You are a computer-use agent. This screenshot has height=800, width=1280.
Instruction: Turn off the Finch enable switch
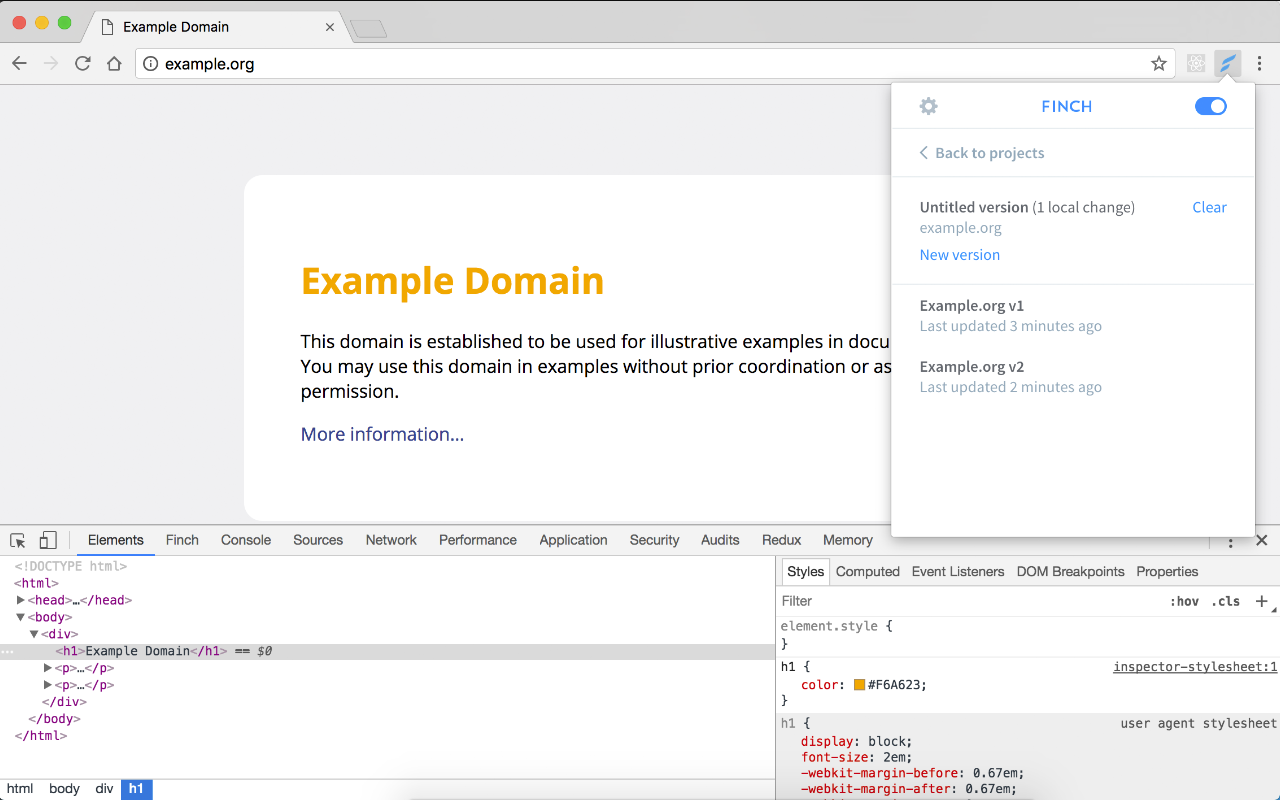point(1210,106)
